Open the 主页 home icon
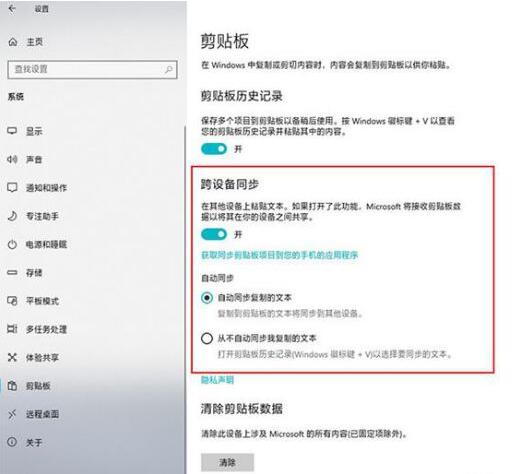The width and height of the screenshot is (517, 474). [x=13, y=42]
